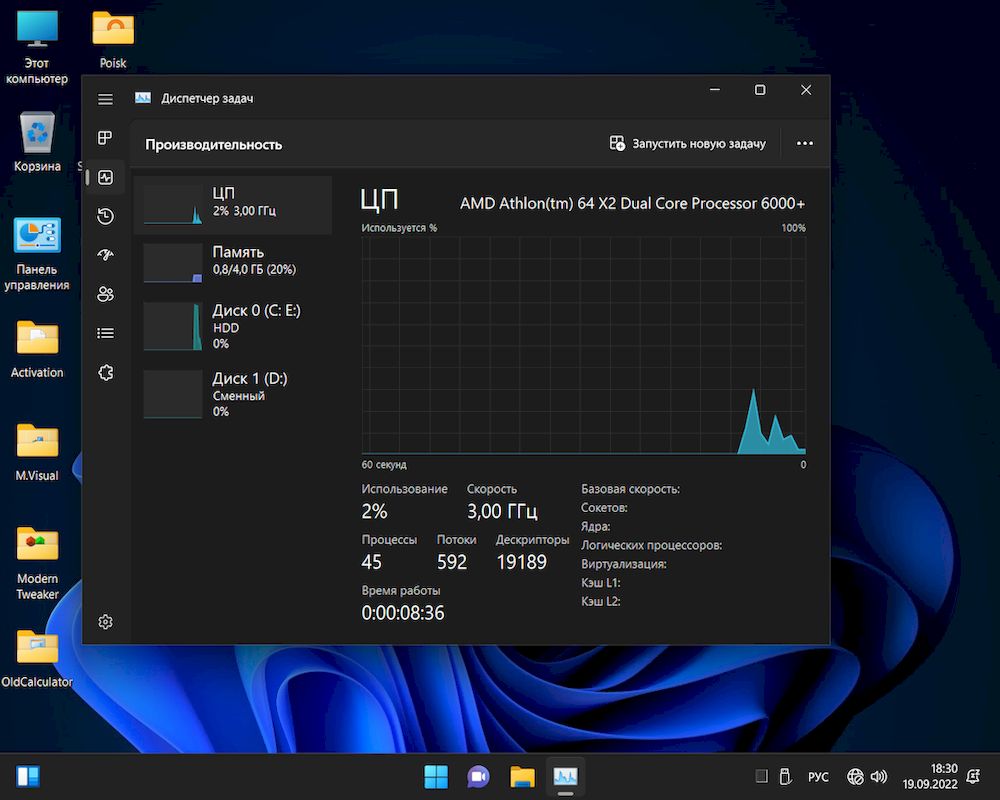Open the Users page icon
1000x800 pixels.
(105, 294)
